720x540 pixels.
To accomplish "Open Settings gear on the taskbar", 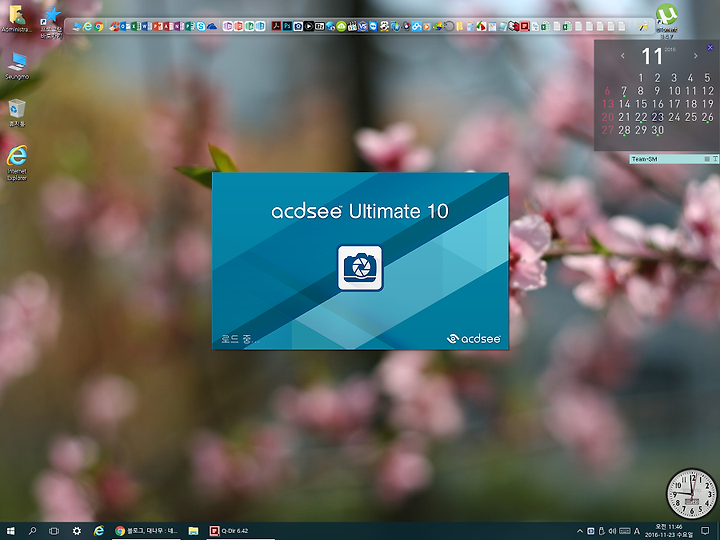I will [77, 531].
